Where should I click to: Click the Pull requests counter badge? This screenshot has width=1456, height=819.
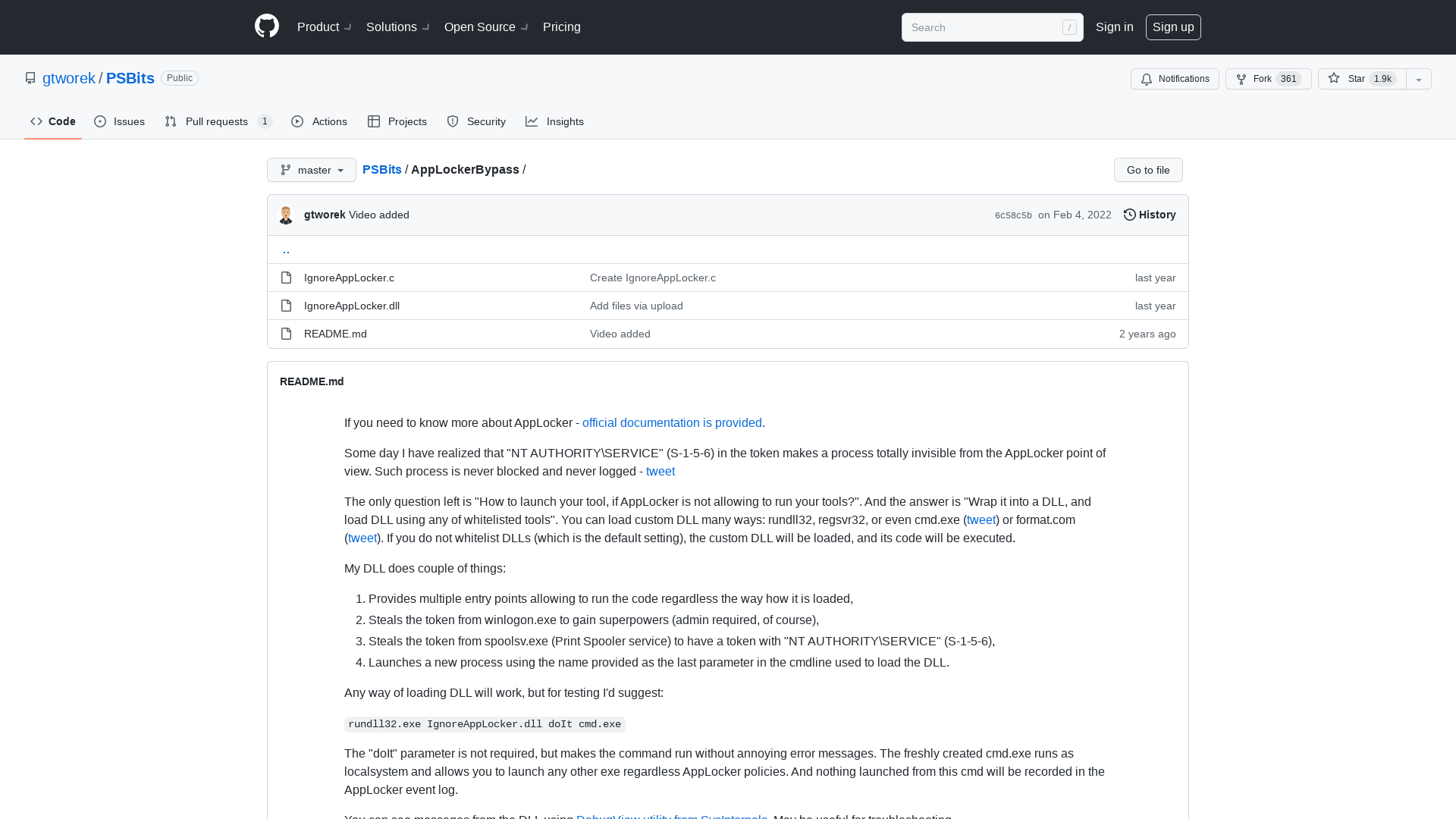265,121
